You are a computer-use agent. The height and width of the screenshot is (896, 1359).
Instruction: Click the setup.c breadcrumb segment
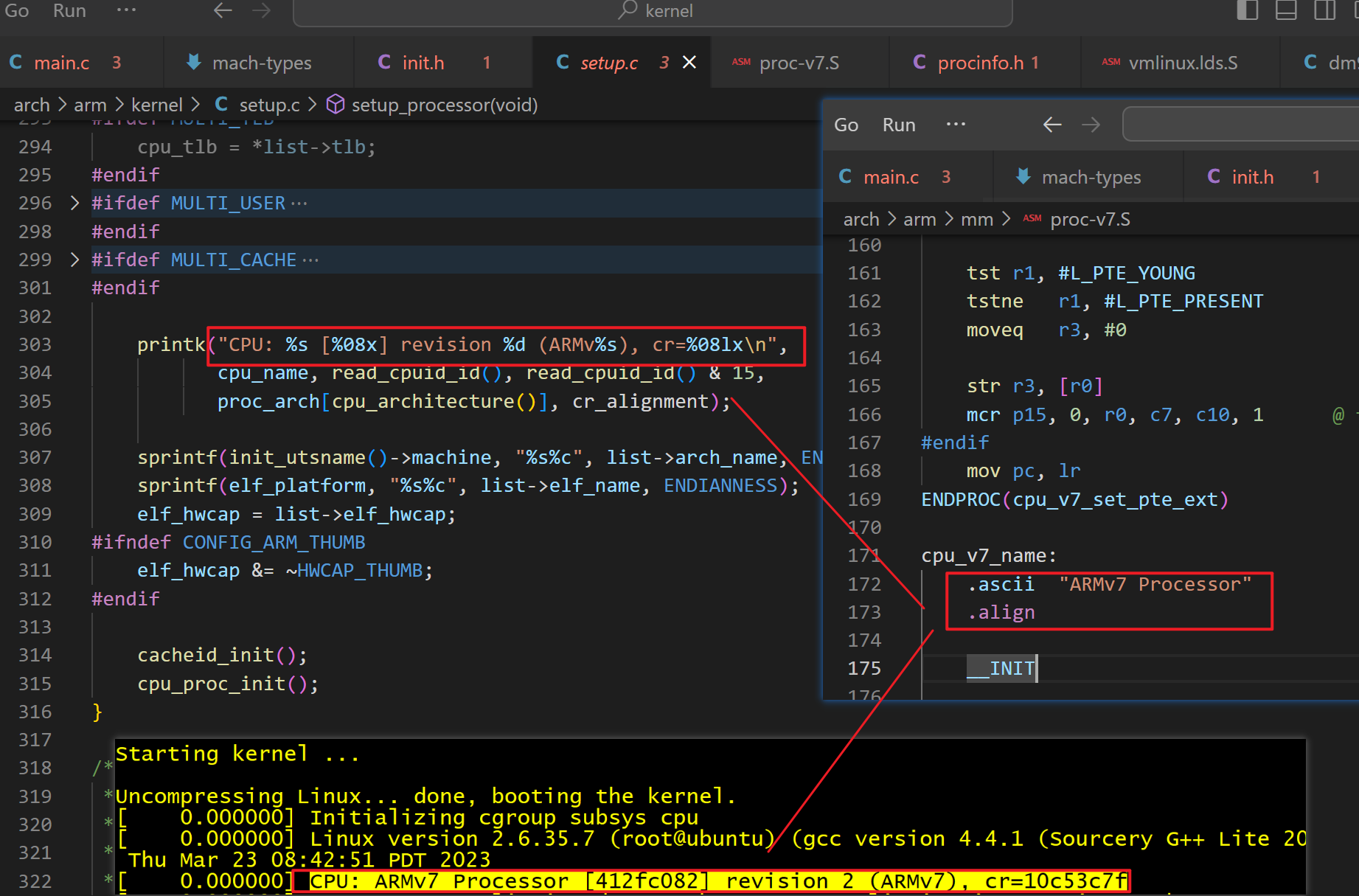click(x=258, y=105)
